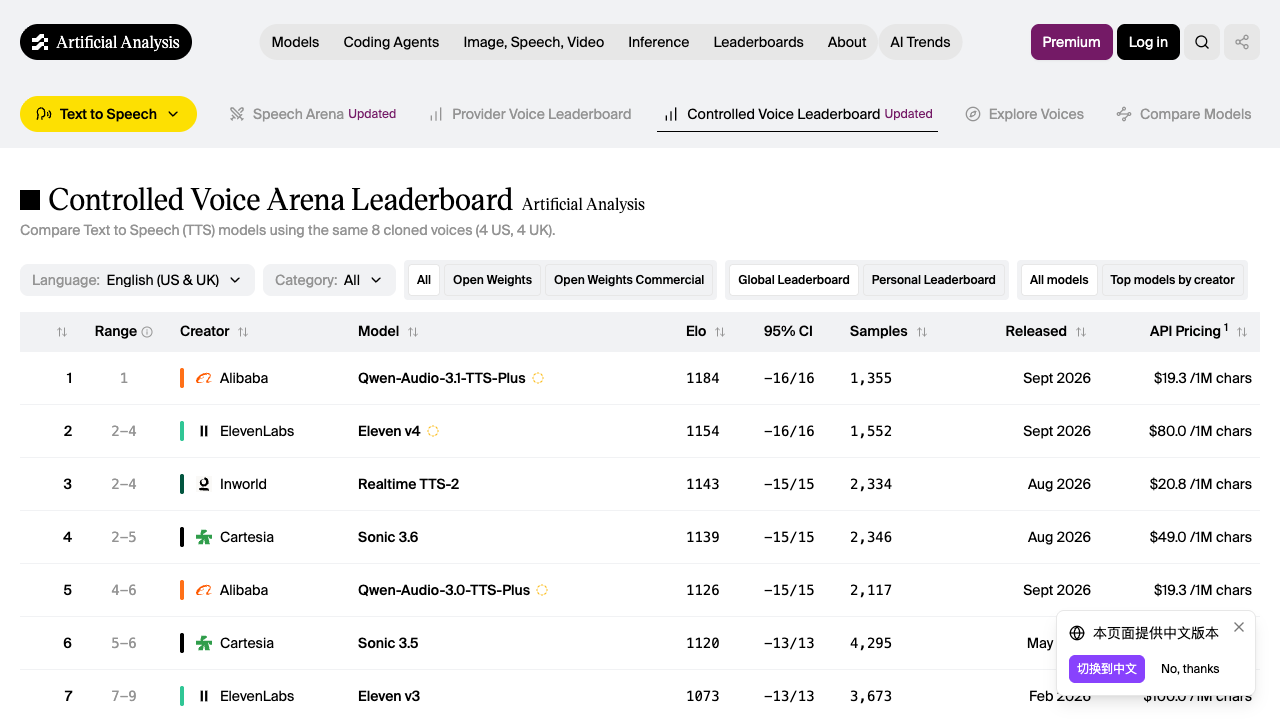Click the share icon in header

point(1242,42)
